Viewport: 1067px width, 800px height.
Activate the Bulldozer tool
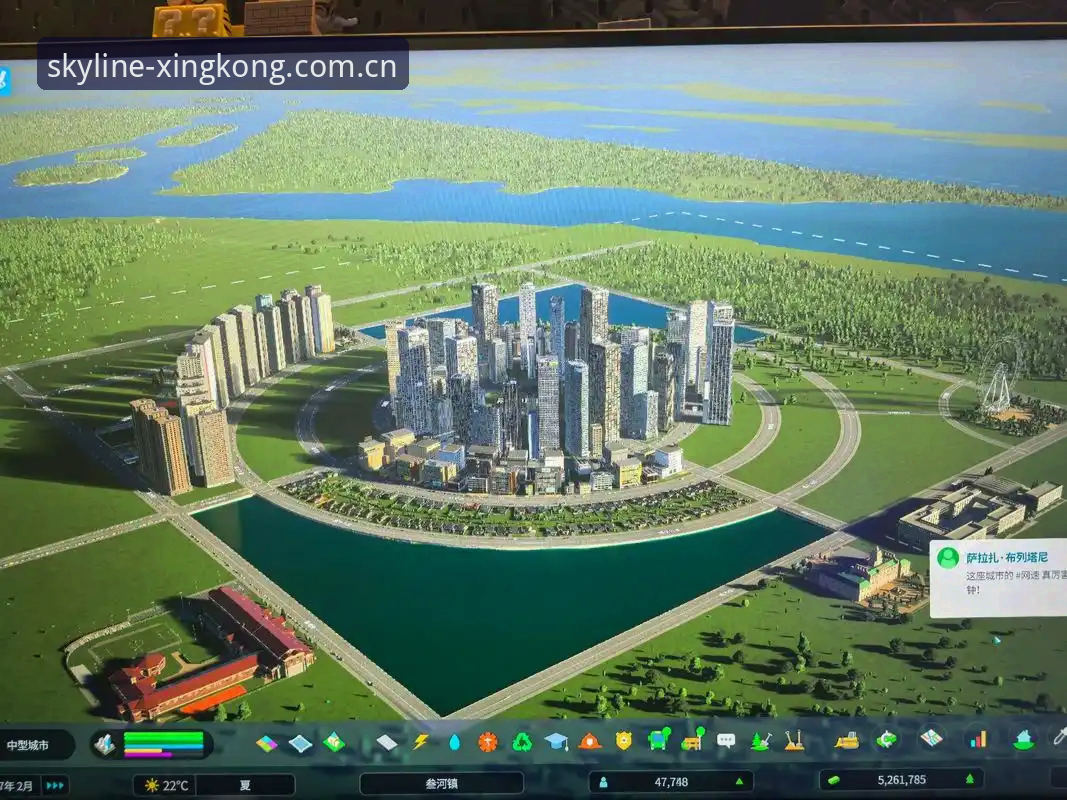(847, 740)
